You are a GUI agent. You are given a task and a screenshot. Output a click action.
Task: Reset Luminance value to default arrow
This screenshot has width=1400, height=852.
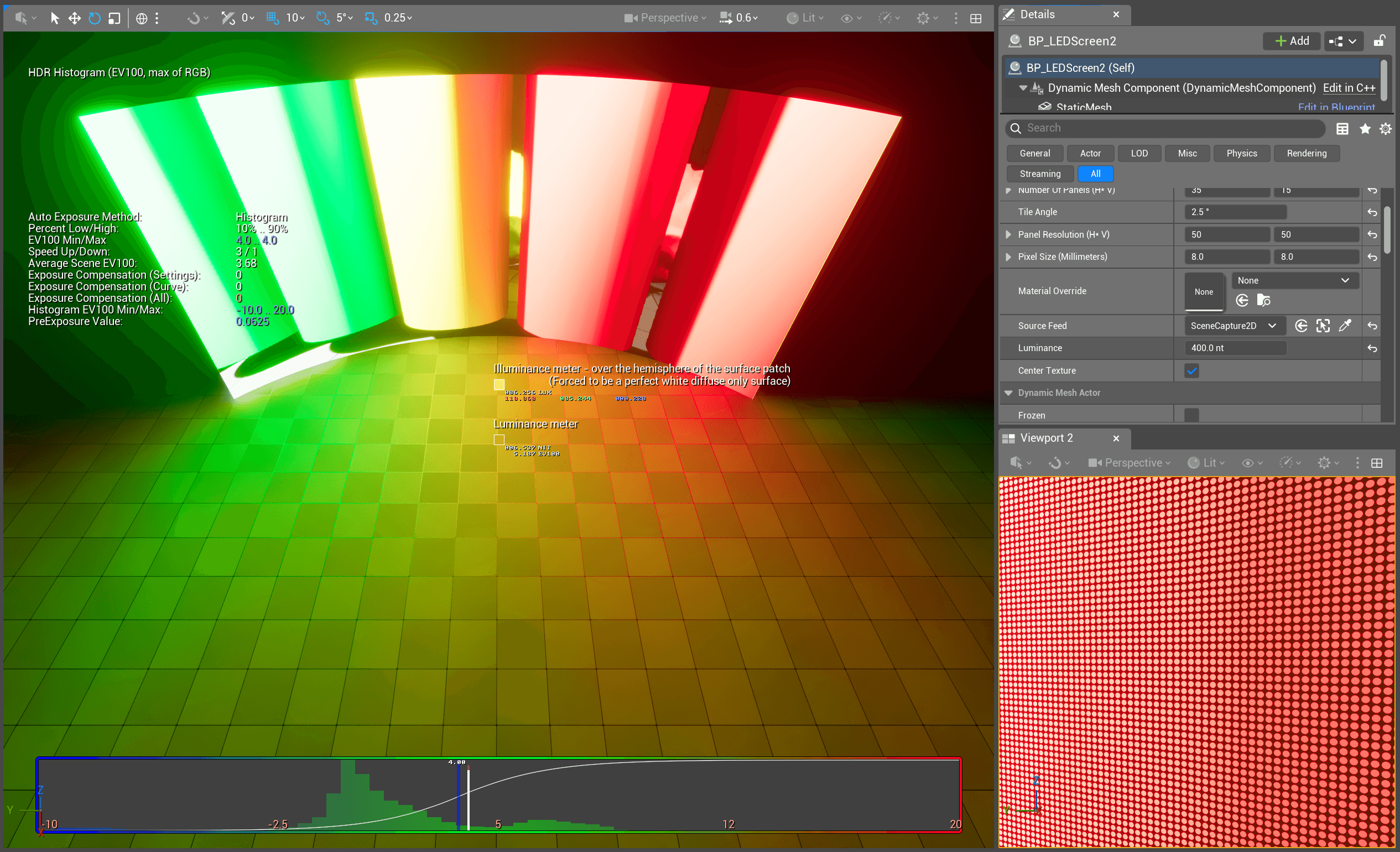coord(1372,348)
